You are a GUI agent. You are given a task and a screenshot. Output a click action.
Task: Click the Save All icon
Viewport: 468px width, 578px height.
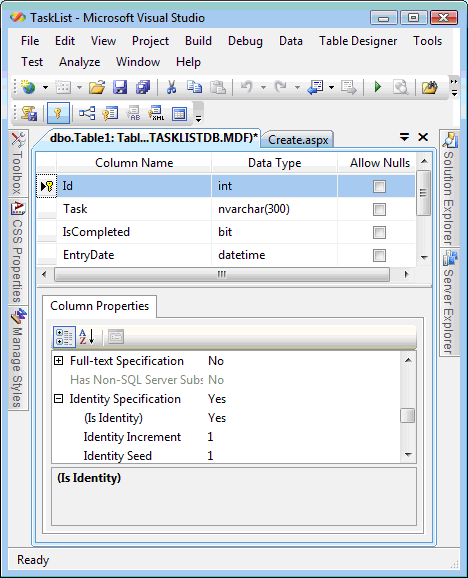[x=143, y=87]
